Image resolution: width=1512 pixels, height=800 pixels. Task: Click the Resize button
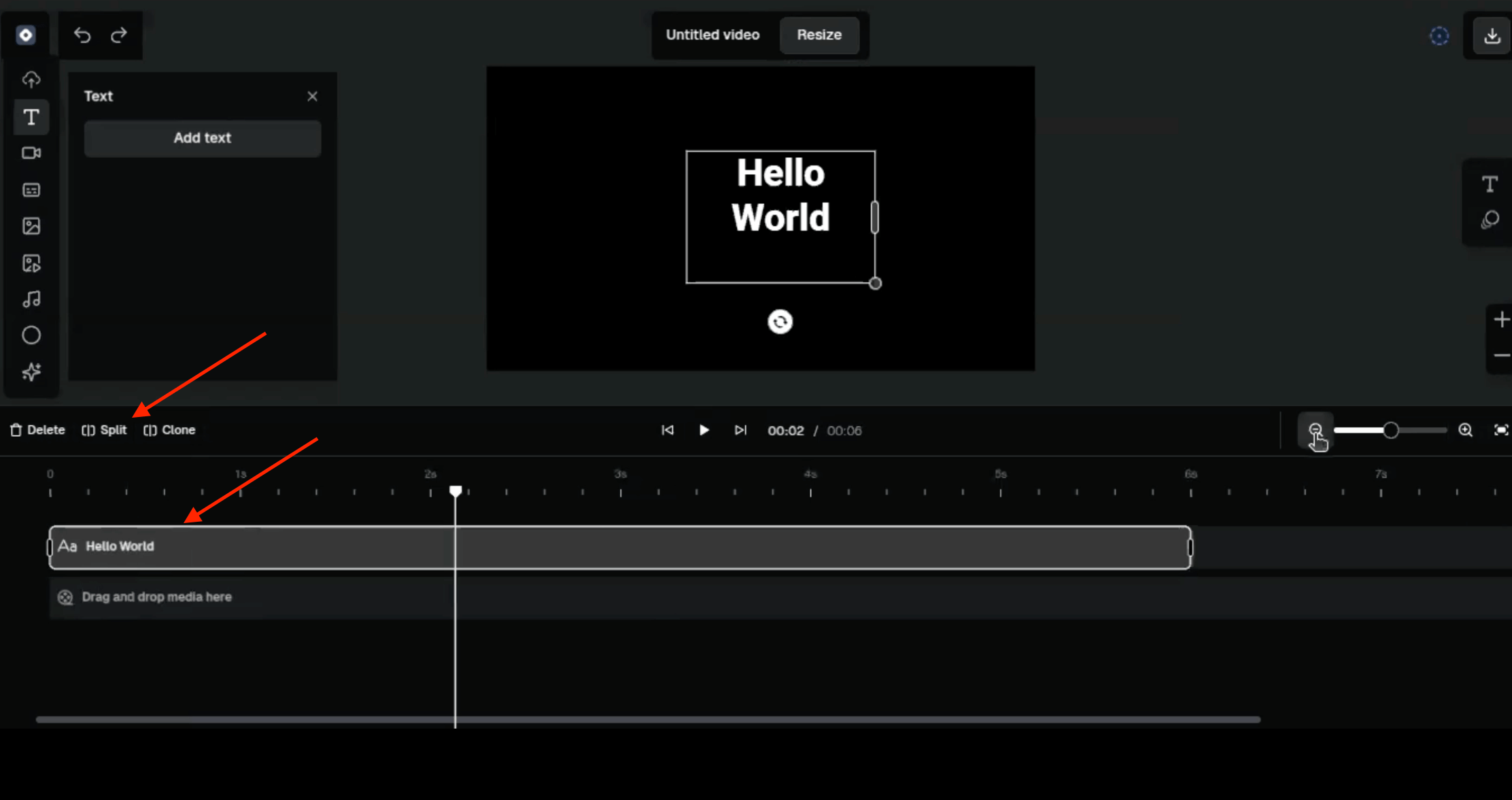(819, 35)
